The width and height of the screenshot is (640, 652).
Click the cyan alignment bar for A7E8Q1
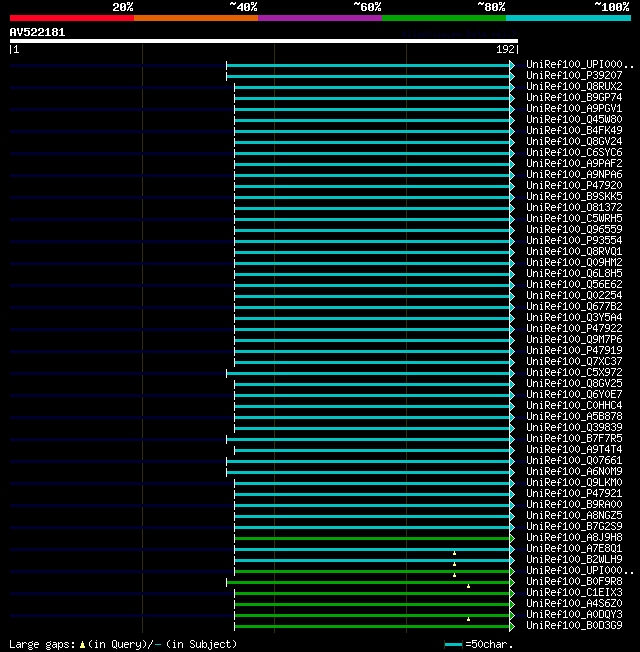tap(372, 549)
